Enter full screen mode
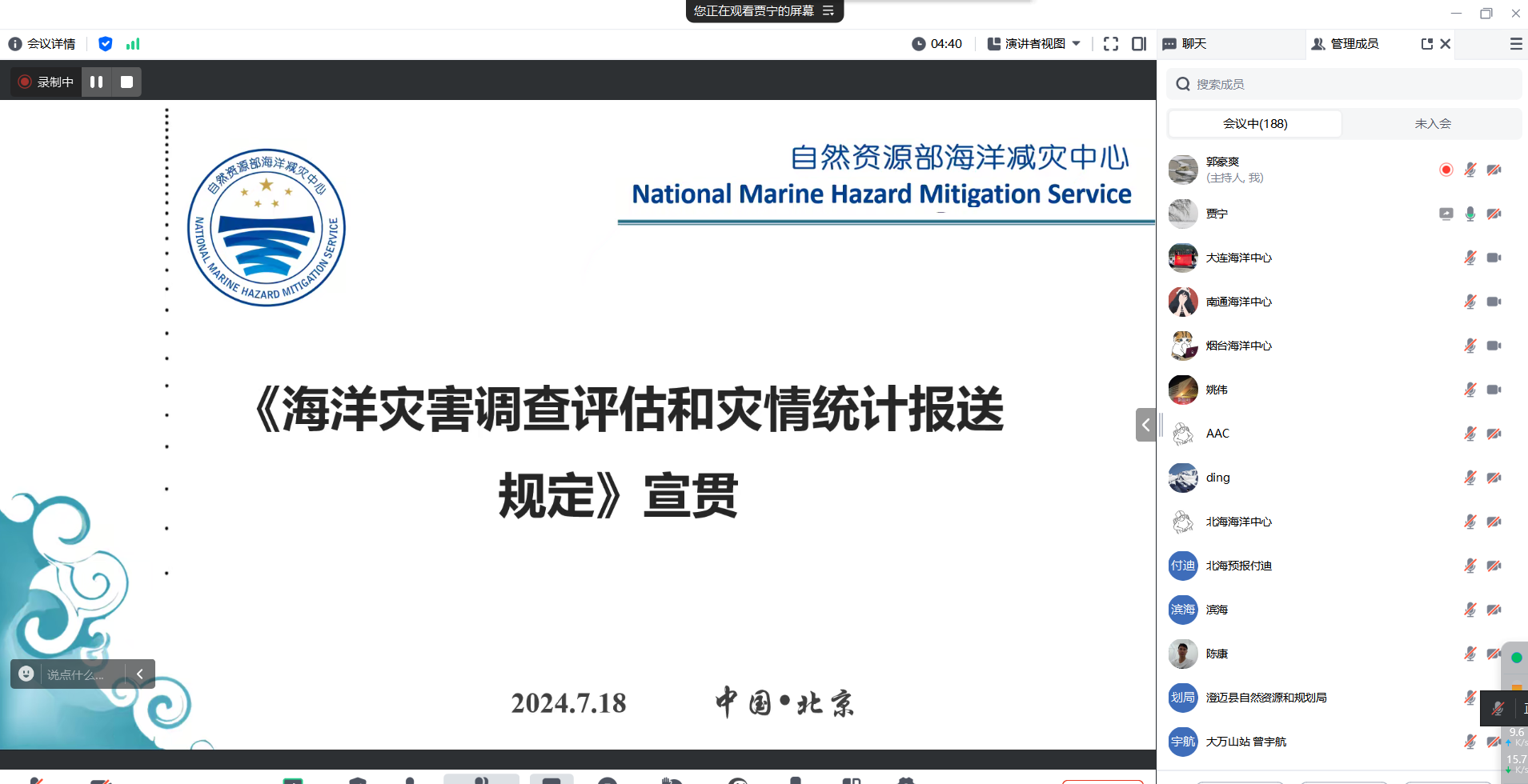 tap(1111, 44)
